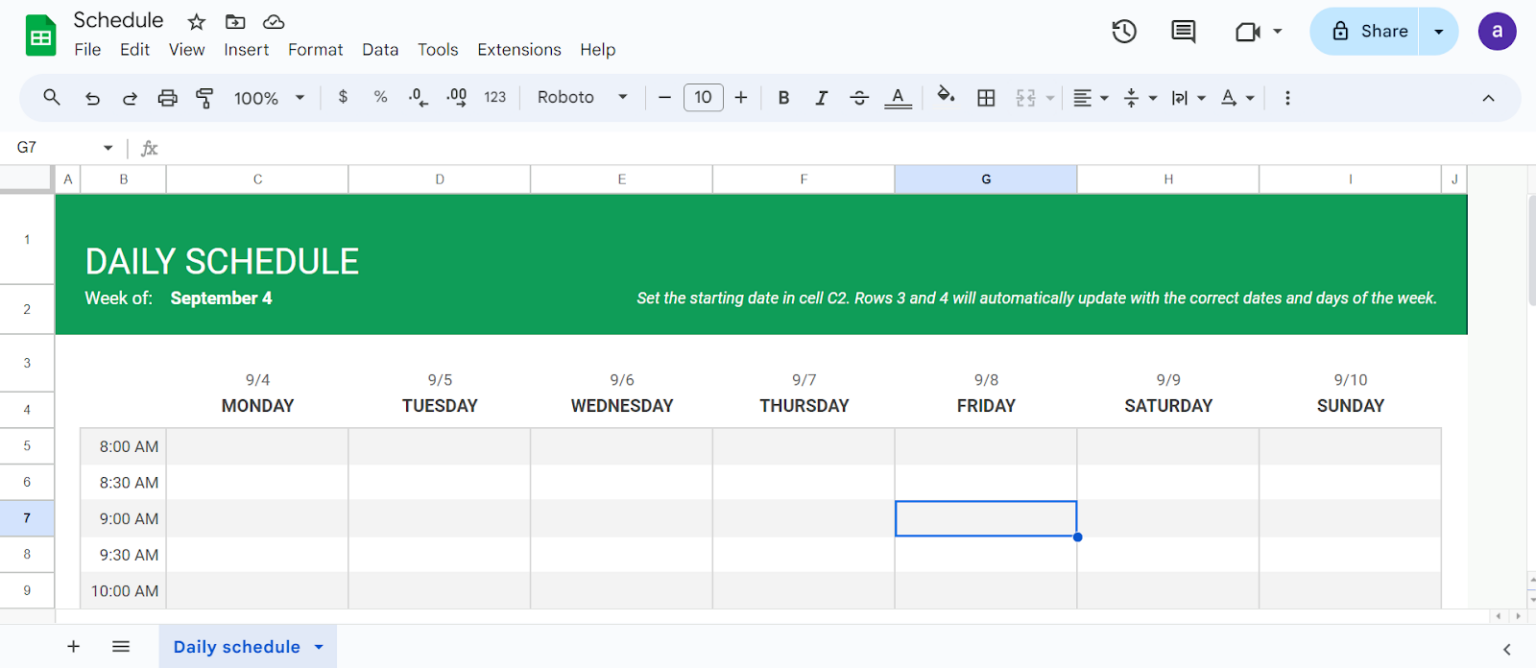
Task: Open the borders menu
Action: 986,97
